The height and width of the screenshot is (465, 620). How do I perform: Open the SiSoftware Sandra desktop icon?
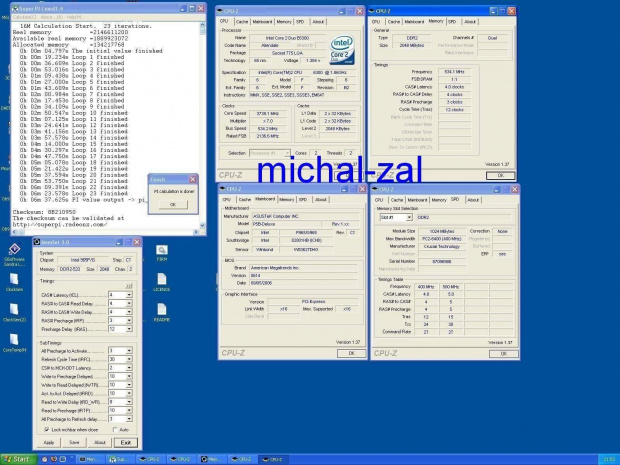[15, 254]
